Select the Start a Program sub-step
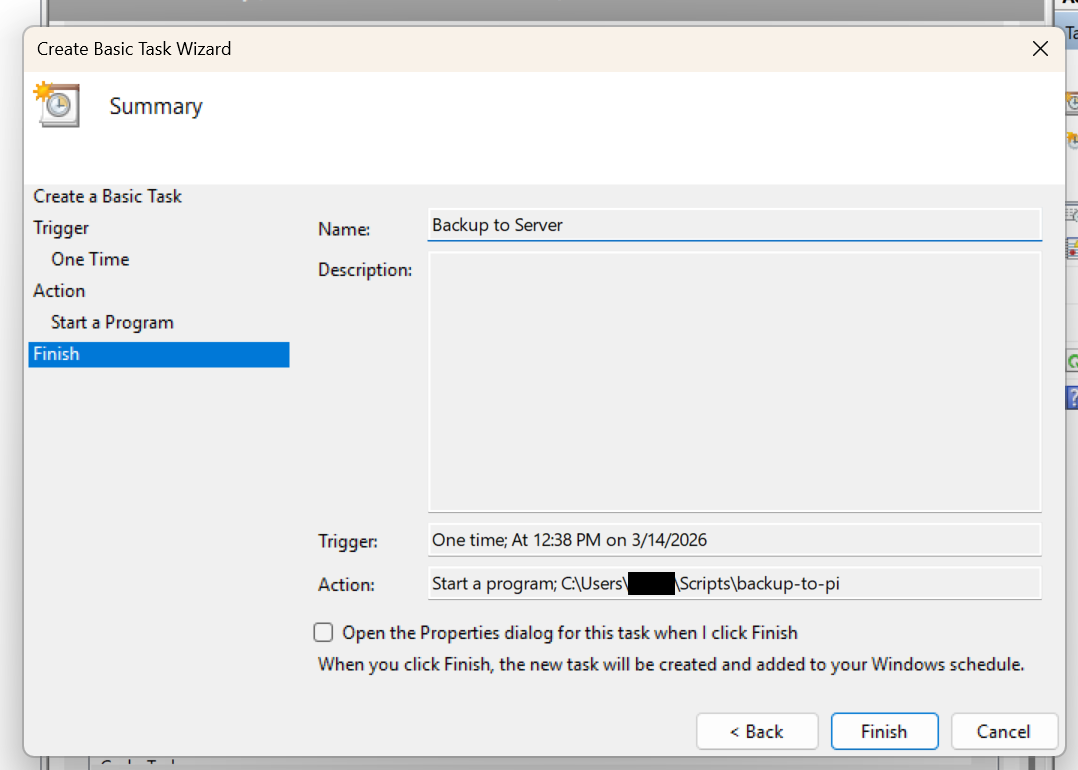The width and height of the screenshot is (1078, 770). tap(112, 322)
